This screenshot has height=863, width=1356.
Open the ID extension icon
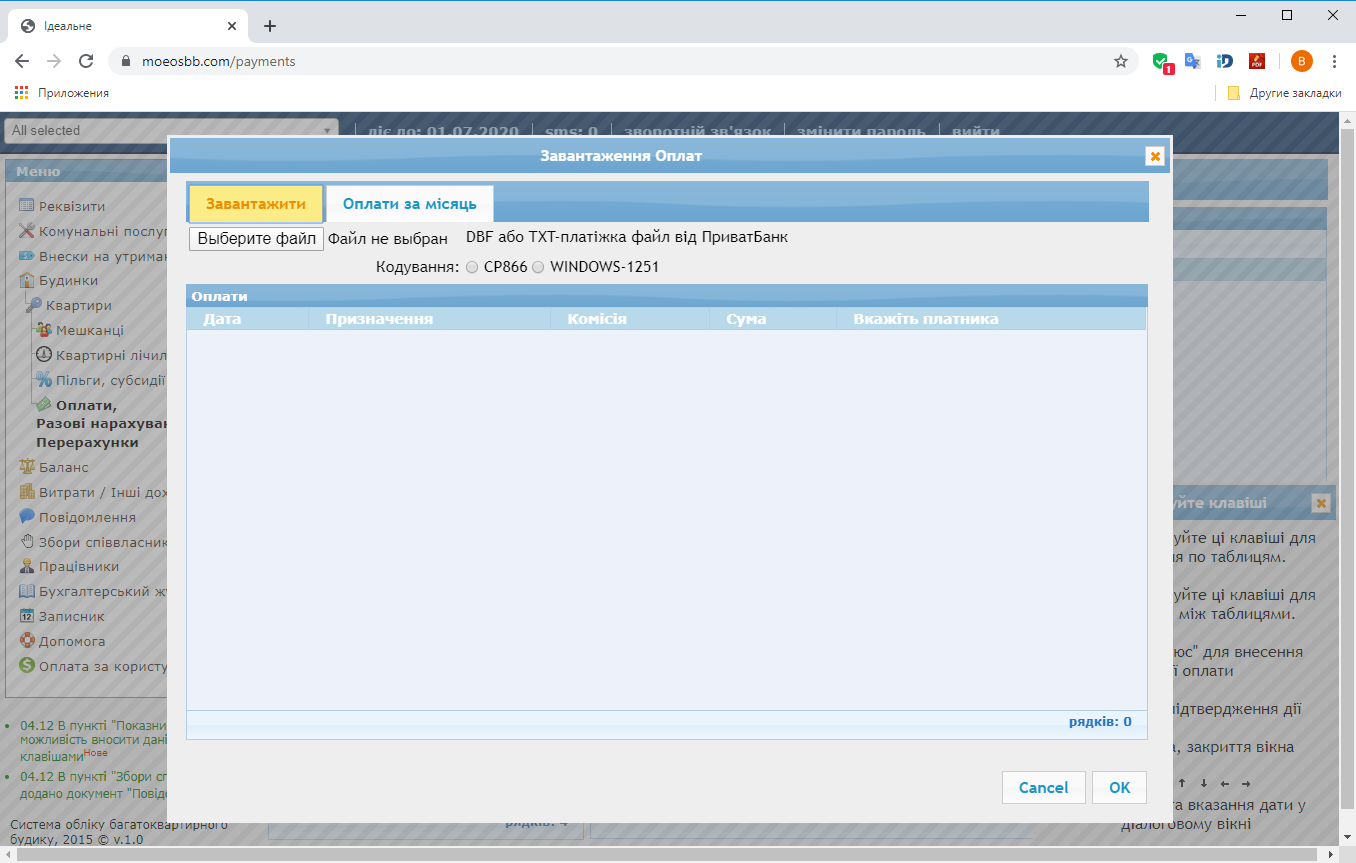(1225, 61)
